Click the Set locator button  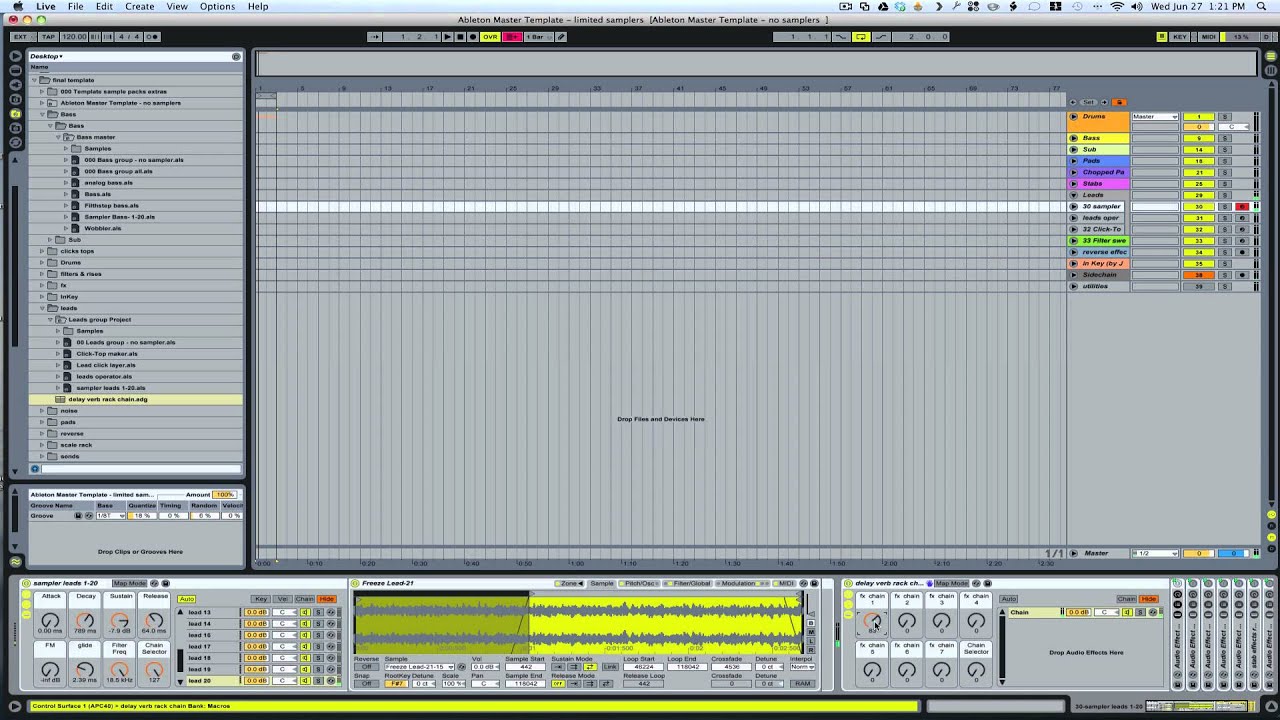1089,102
